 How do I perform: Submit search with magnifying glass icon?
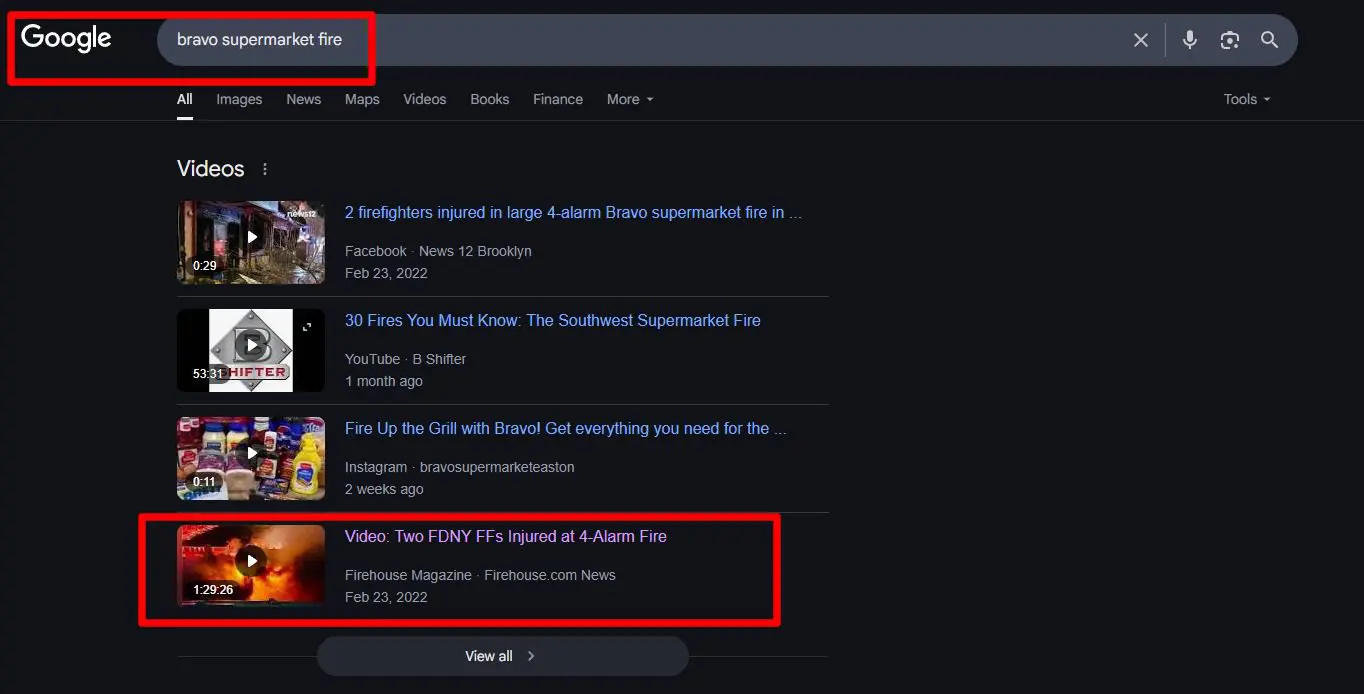click(x=1269, y=40)
